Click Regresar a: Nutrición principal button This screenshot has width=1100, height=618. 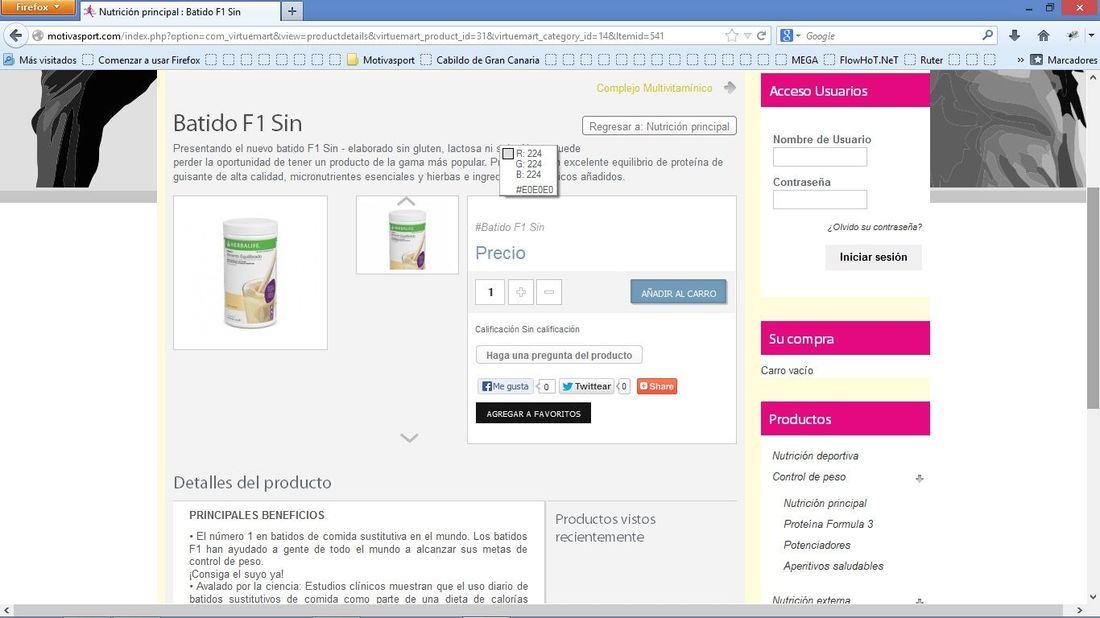click(x=659, y=126)
